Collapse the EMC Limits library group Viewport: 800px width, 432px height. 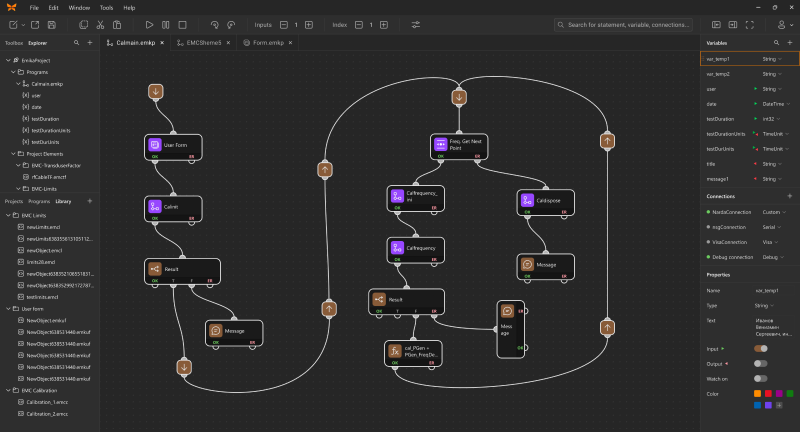[x=8, y=217]
